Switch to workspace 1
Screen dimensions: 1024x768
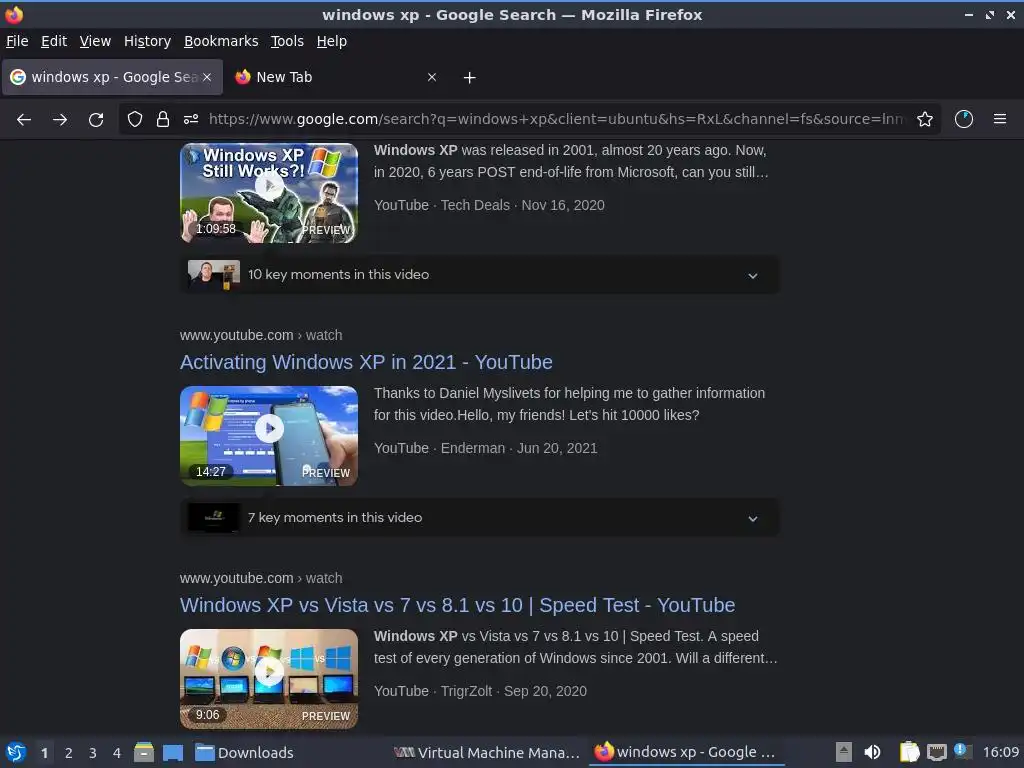[44, 753]
